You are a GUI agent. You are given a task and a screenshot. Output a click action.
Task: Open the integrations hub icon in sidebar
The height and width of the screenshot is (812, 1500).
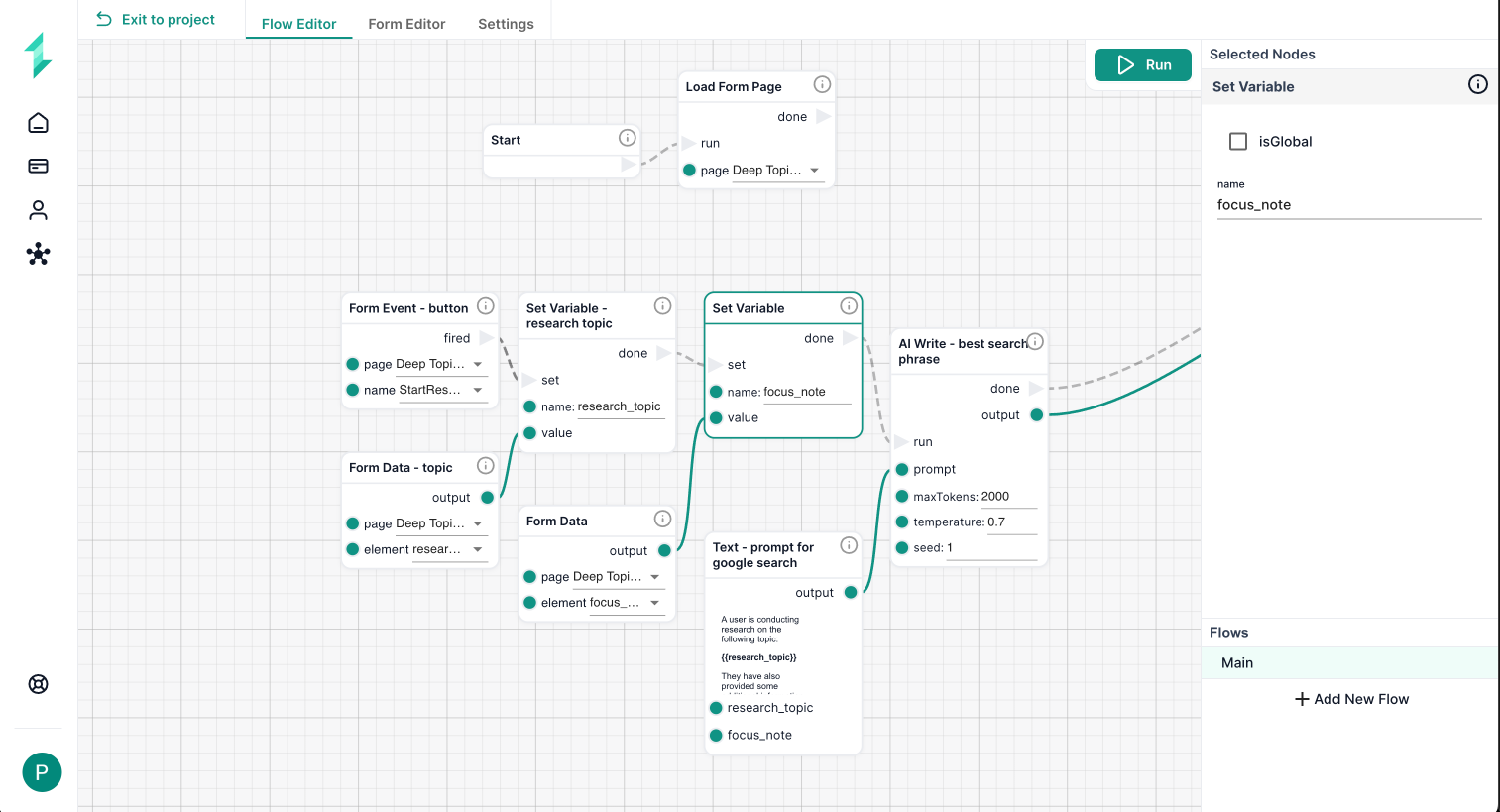coord(38,254)
